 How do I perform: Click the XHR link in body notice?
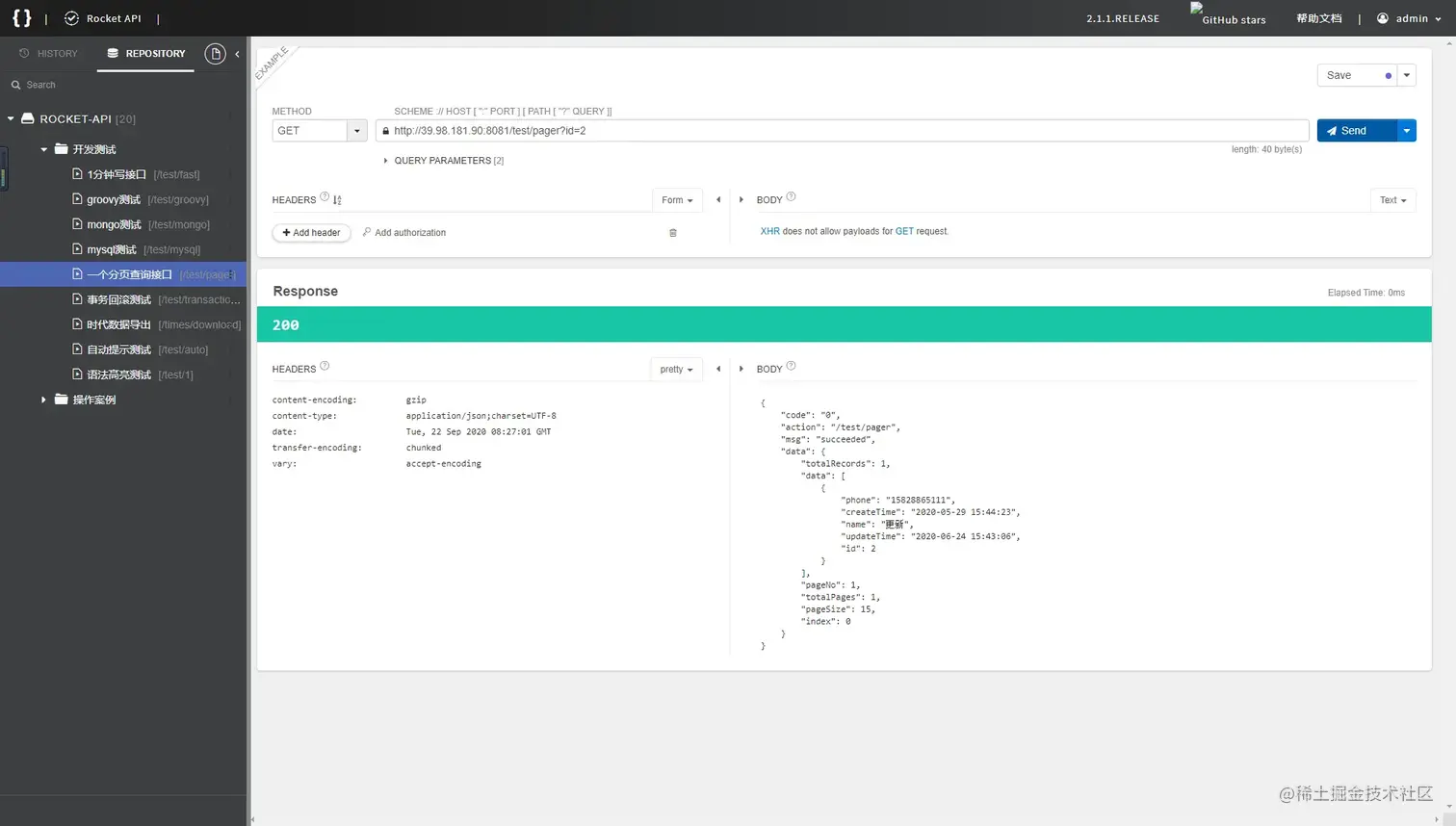[x=770, y=231]
